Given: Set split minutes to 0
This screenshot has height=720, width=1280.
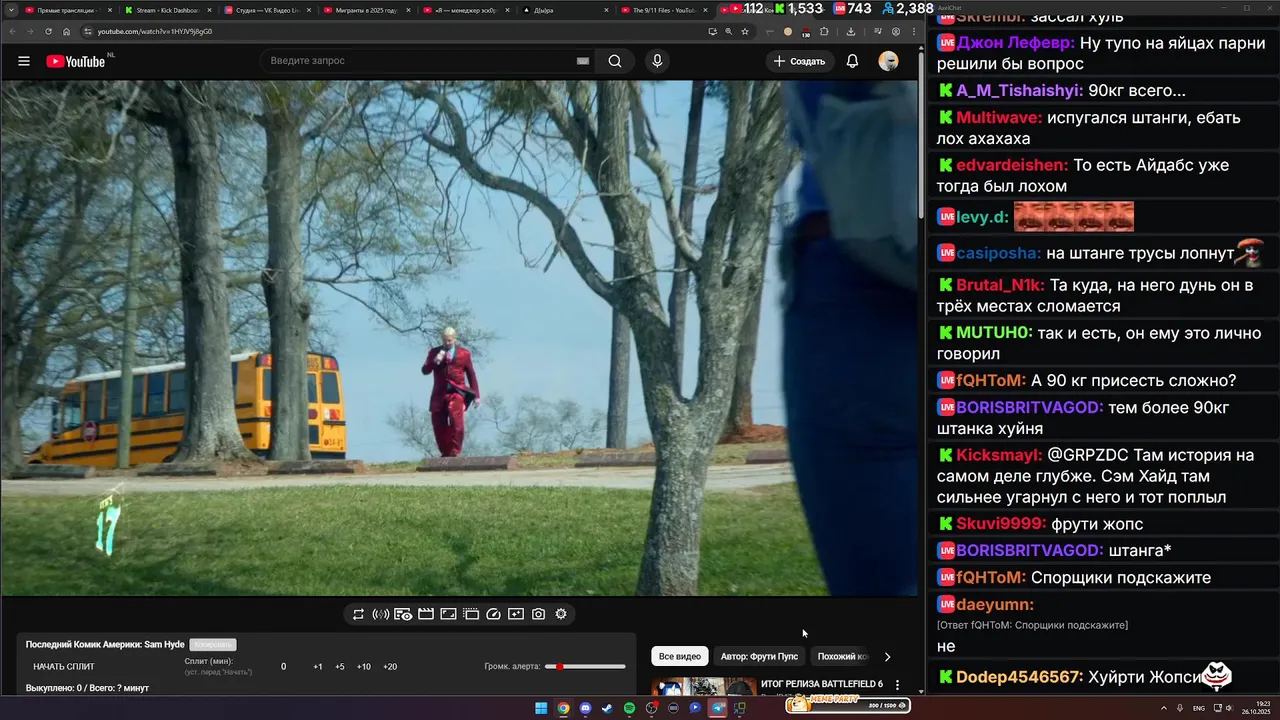Looking at the screenshot, I should coord(283,667).
